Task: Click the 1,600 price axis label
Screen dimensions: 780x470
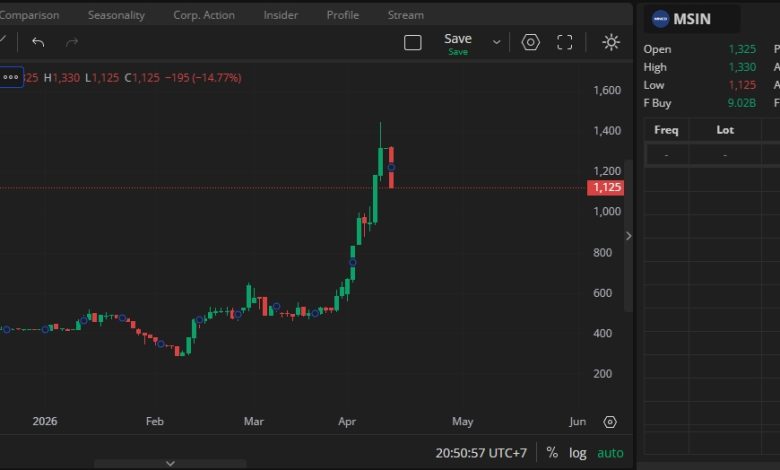Action: 607,90
